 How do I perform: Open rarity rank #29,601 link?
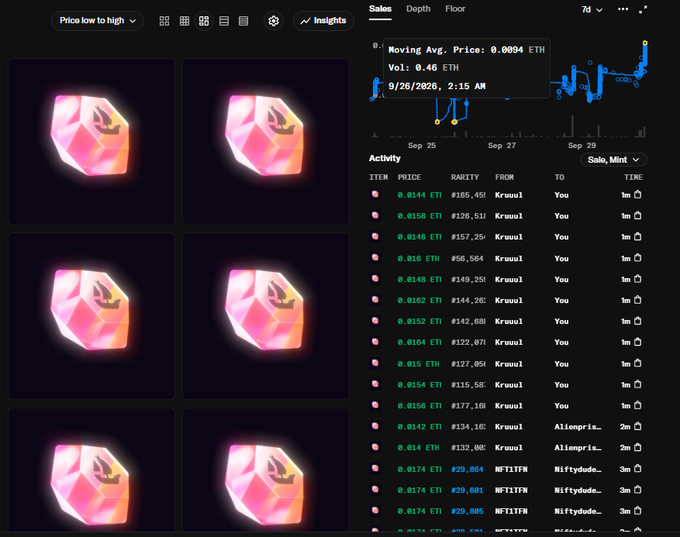[x=467, y=490]
